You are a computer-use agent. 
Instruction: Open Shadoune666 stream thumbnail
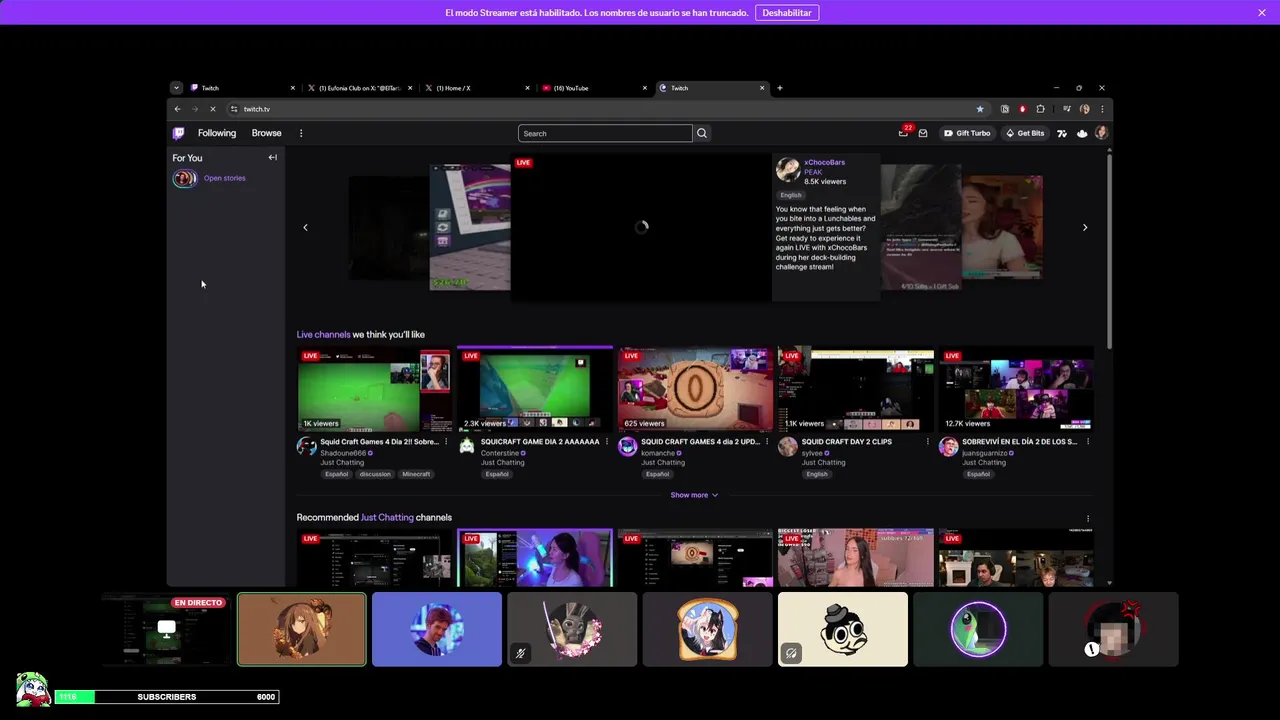pyautogui.click(x=374, y=390)
